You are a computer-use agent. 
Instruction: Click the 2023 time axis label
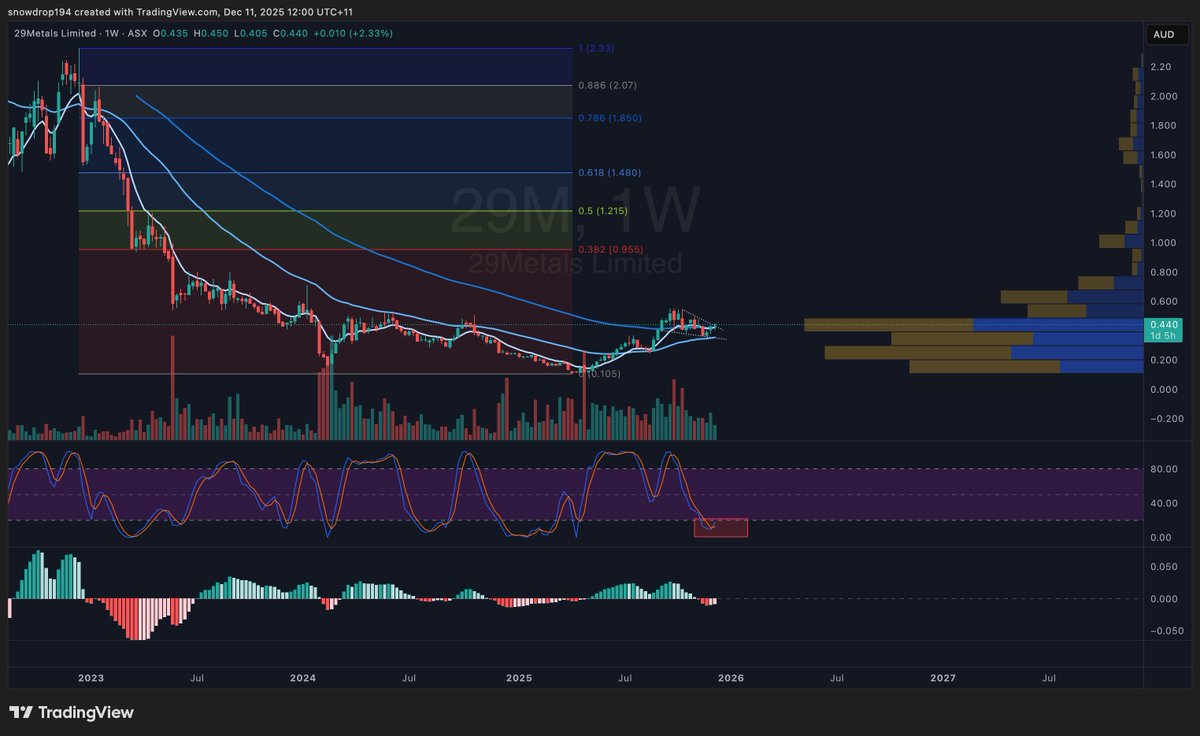point(90,678)
